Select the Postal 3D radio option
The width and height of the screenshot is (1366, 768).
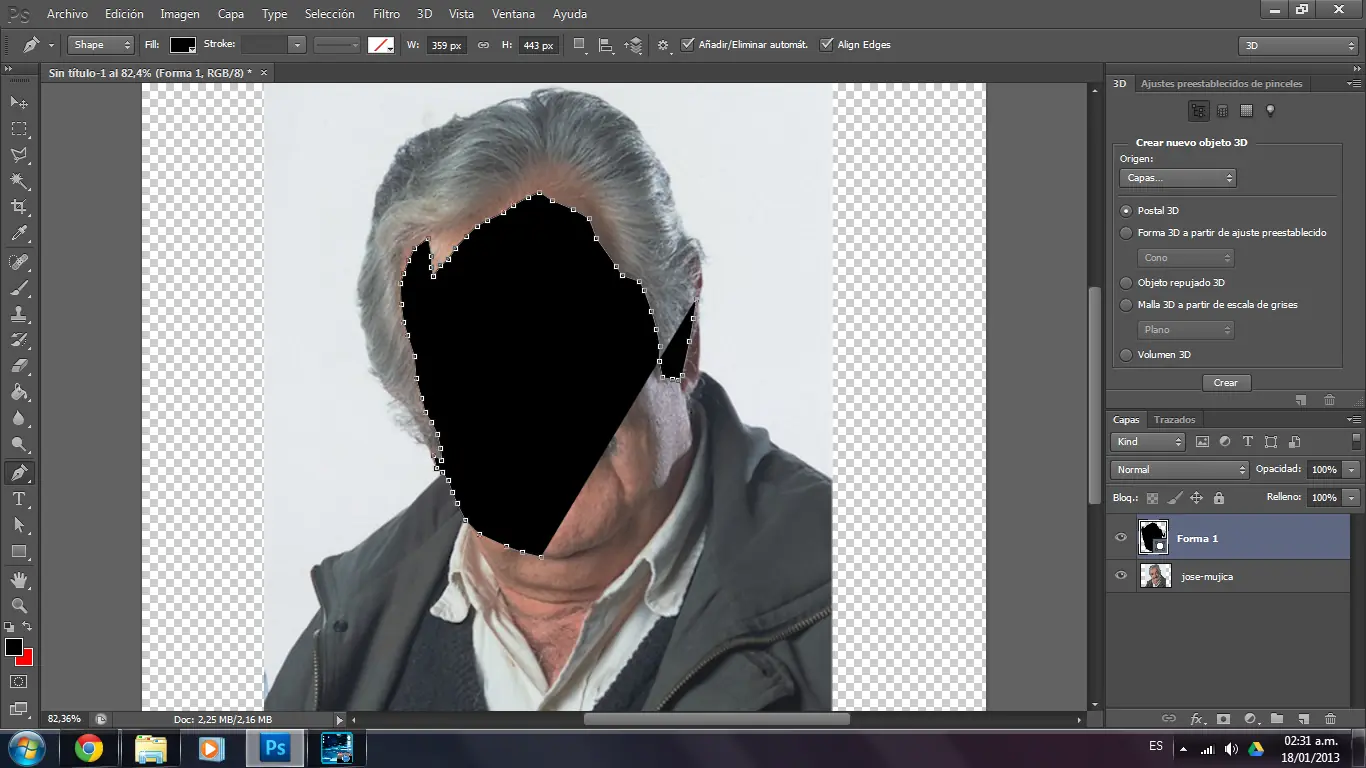pyautogui.click(x=1127, y=211)
